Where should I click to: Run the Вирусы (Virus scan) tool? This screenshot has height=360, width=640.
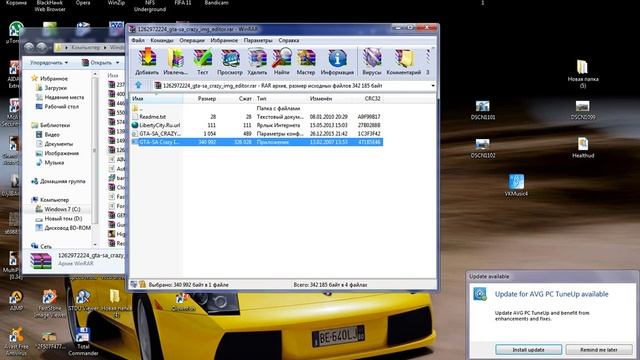[371, 62]
